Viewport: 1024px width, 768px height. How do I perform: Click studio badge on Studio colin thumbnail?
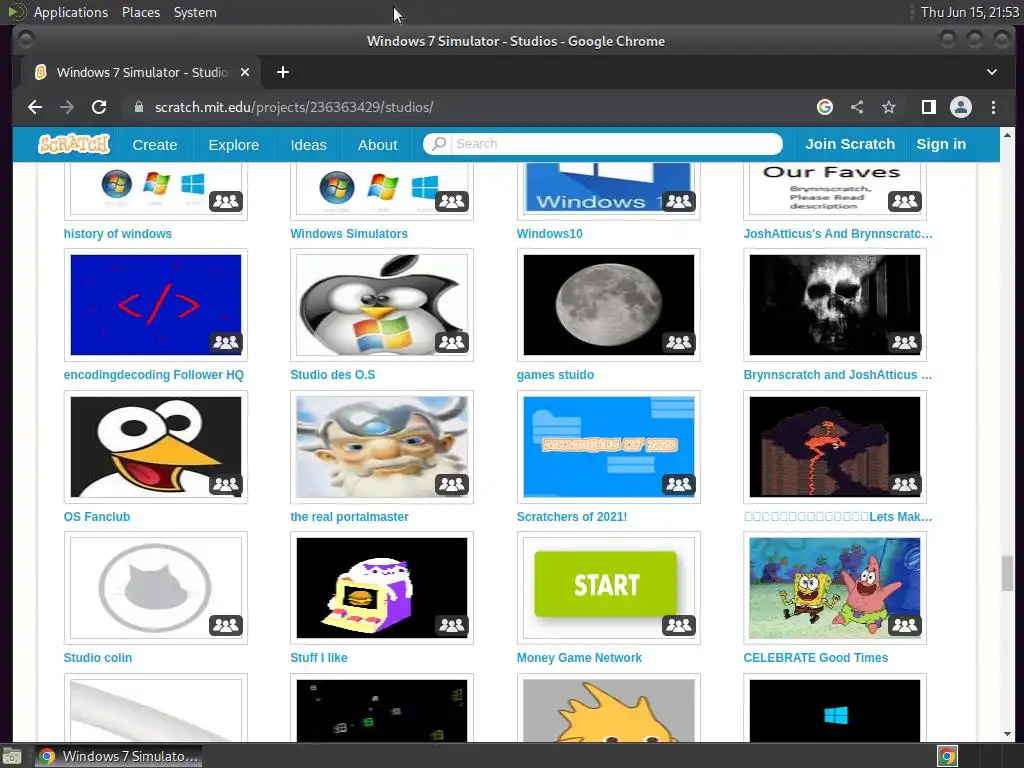(226, 625)
